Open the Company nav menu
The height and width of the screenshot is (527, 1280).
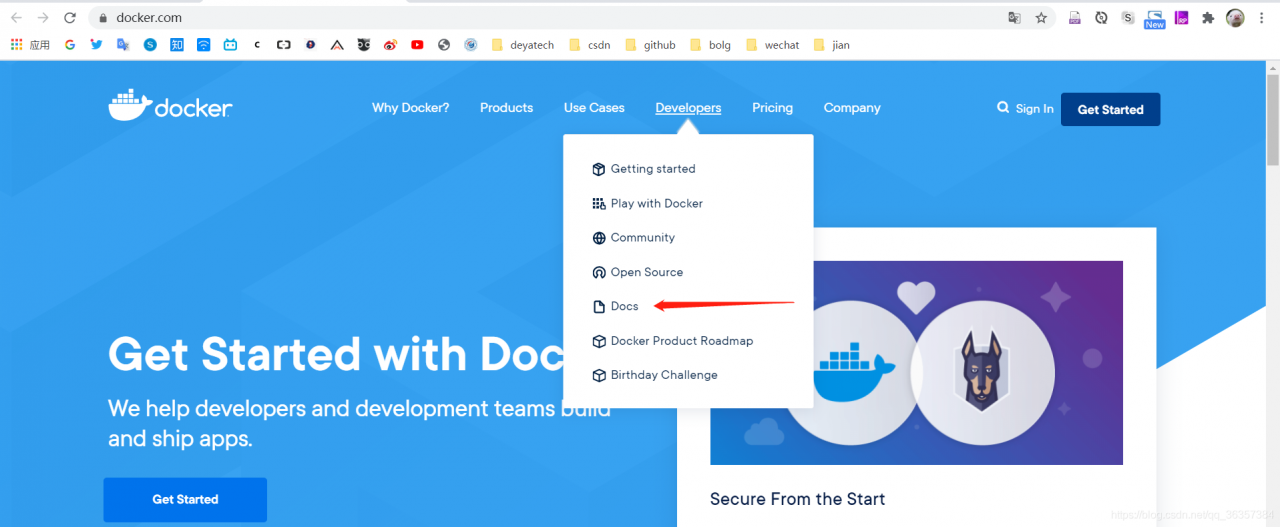852,108
